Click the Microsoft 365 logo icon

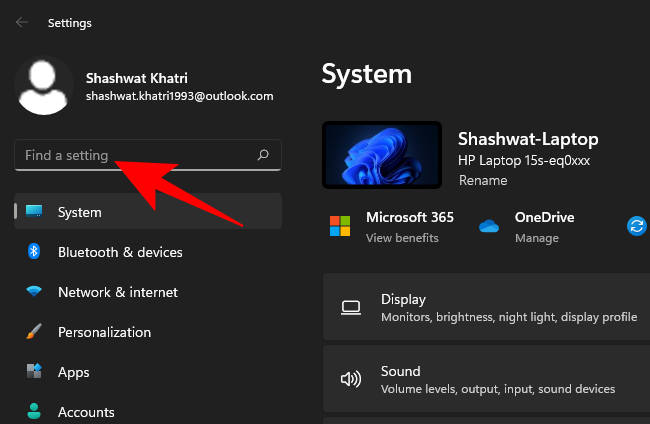coord(340,226)
